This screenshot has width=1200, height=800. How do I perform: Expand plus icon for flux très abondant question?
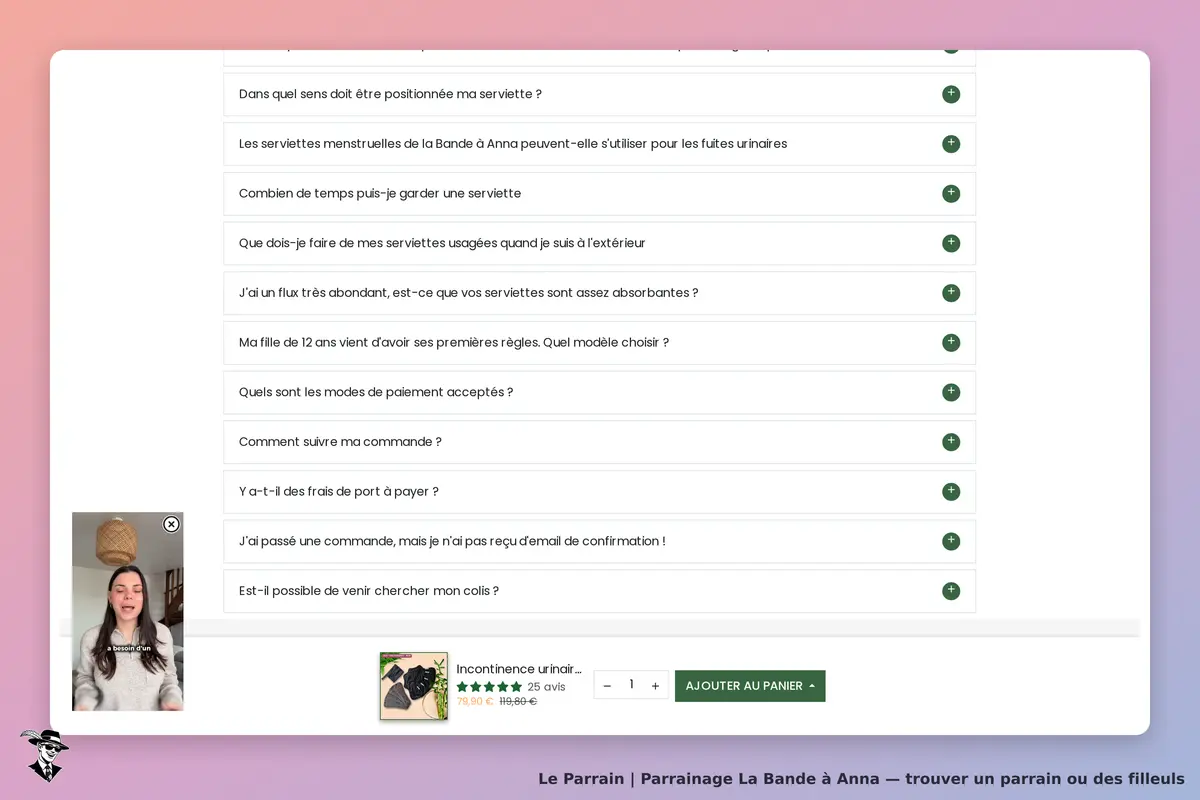pos(951,293)
